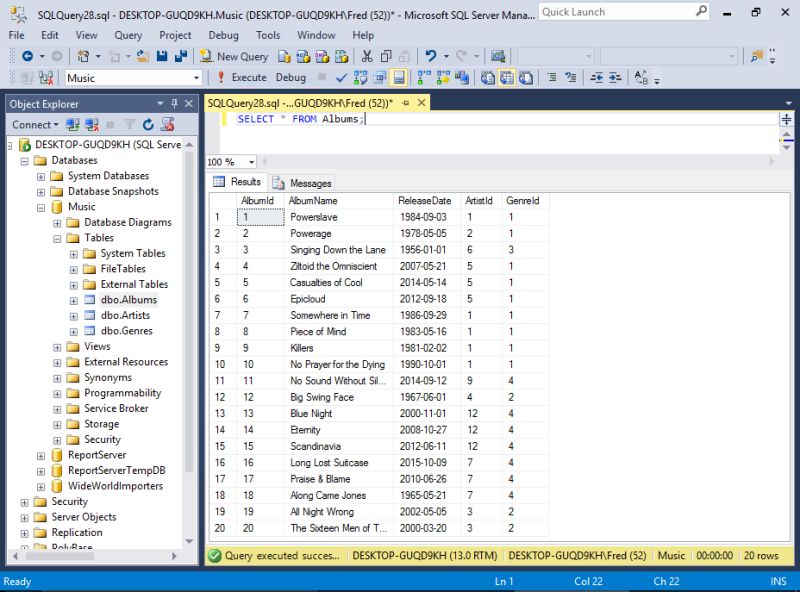800x592 pixels.
Task: Select the Results to Grid option
Action: [507, 78]
